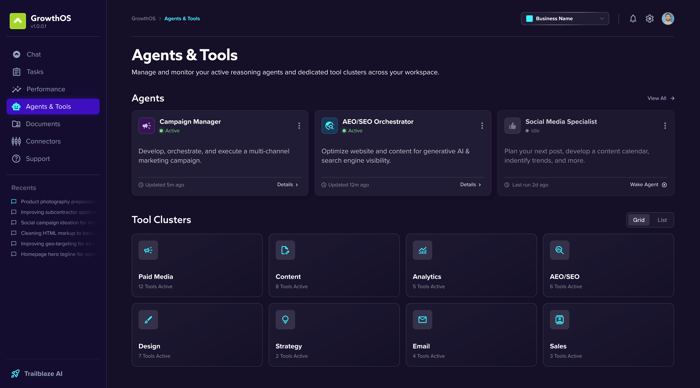This screenshot has height=388, width=700.
Task: Click '2 Tools Active' under Strategy
Action: 292,356
